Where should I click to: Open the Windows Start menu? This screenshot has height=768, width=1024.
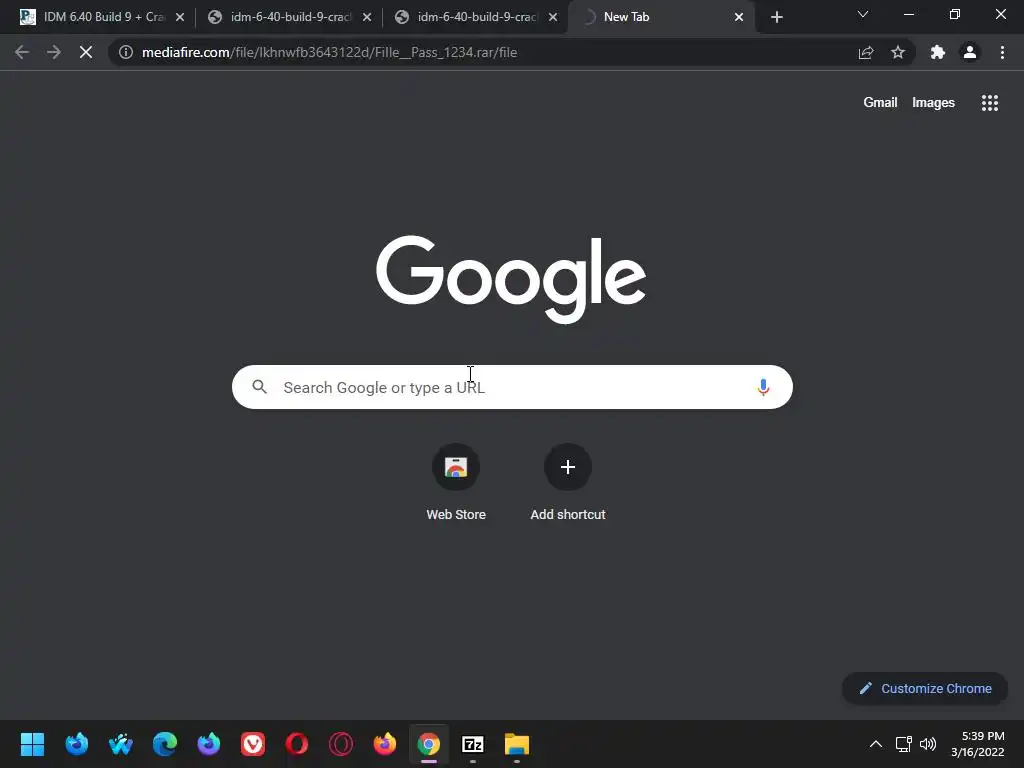tap(32, 744)
